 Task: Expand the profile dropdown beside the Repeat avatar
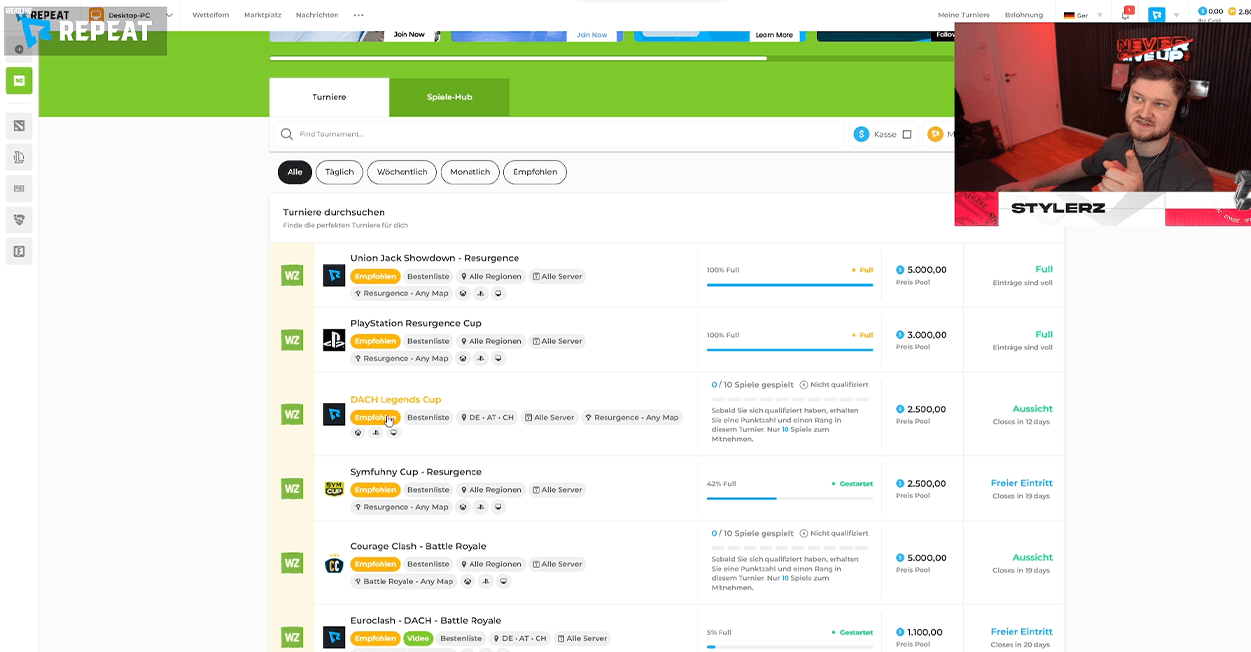tap(1177, 15)
